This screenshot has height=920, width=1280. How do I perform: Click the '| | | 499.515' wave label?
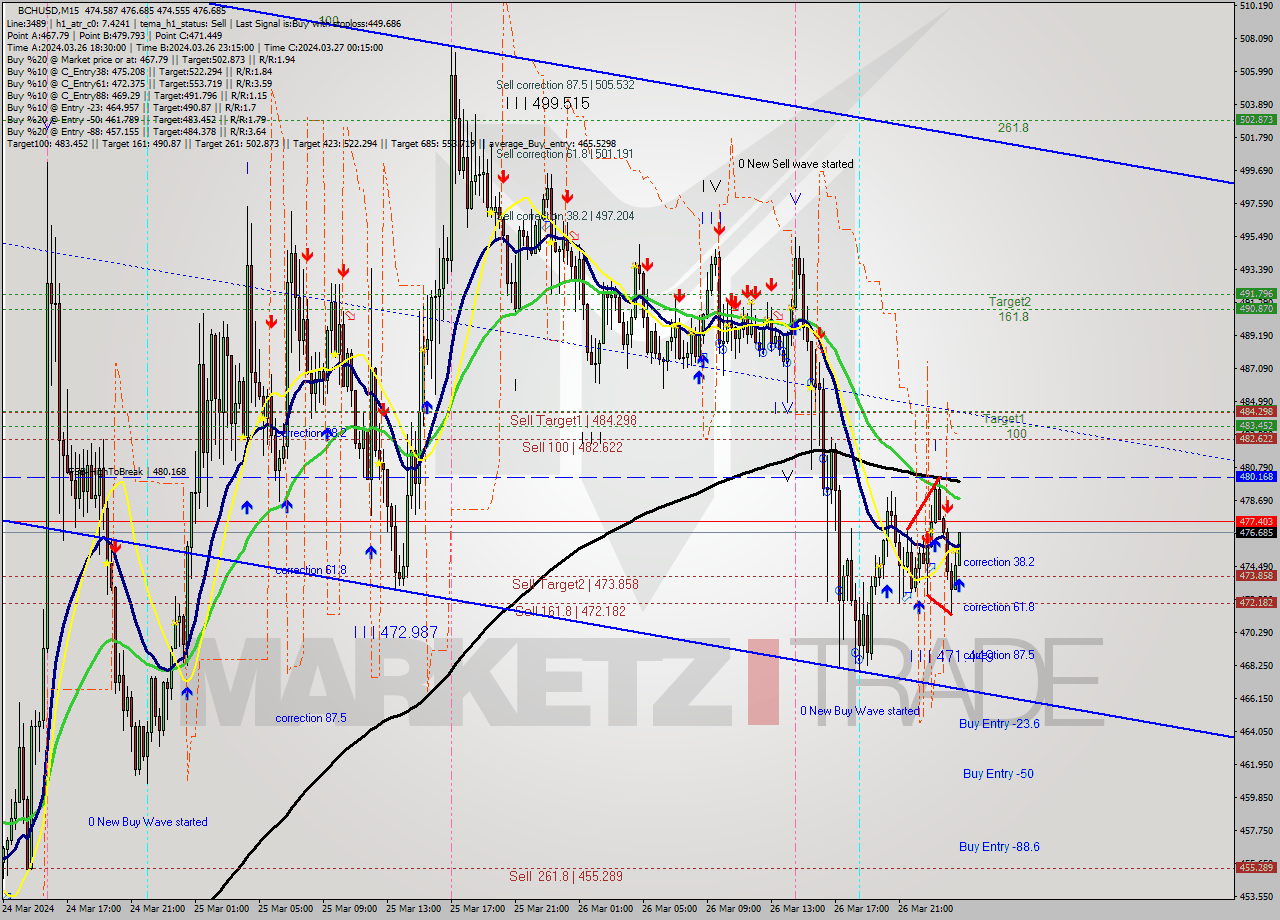(x=547, y=103)
